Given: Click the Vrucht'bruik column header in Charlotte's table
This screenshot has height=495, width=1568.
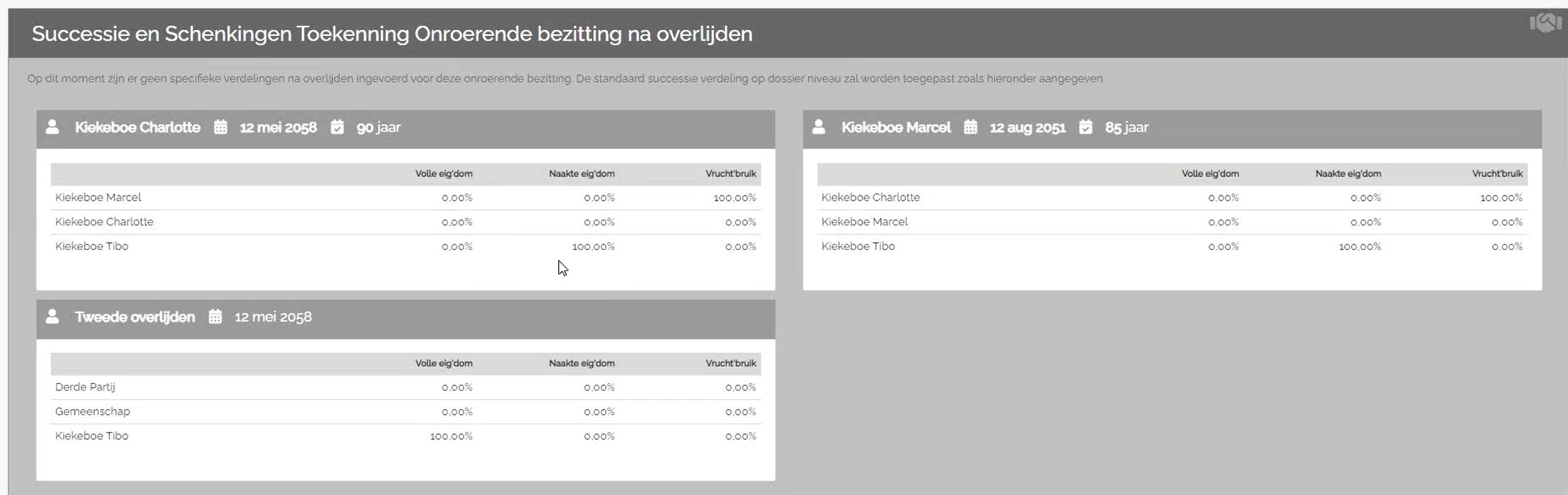Looking at the screenshot, I should pyautogui.click(x=731, y=174).
